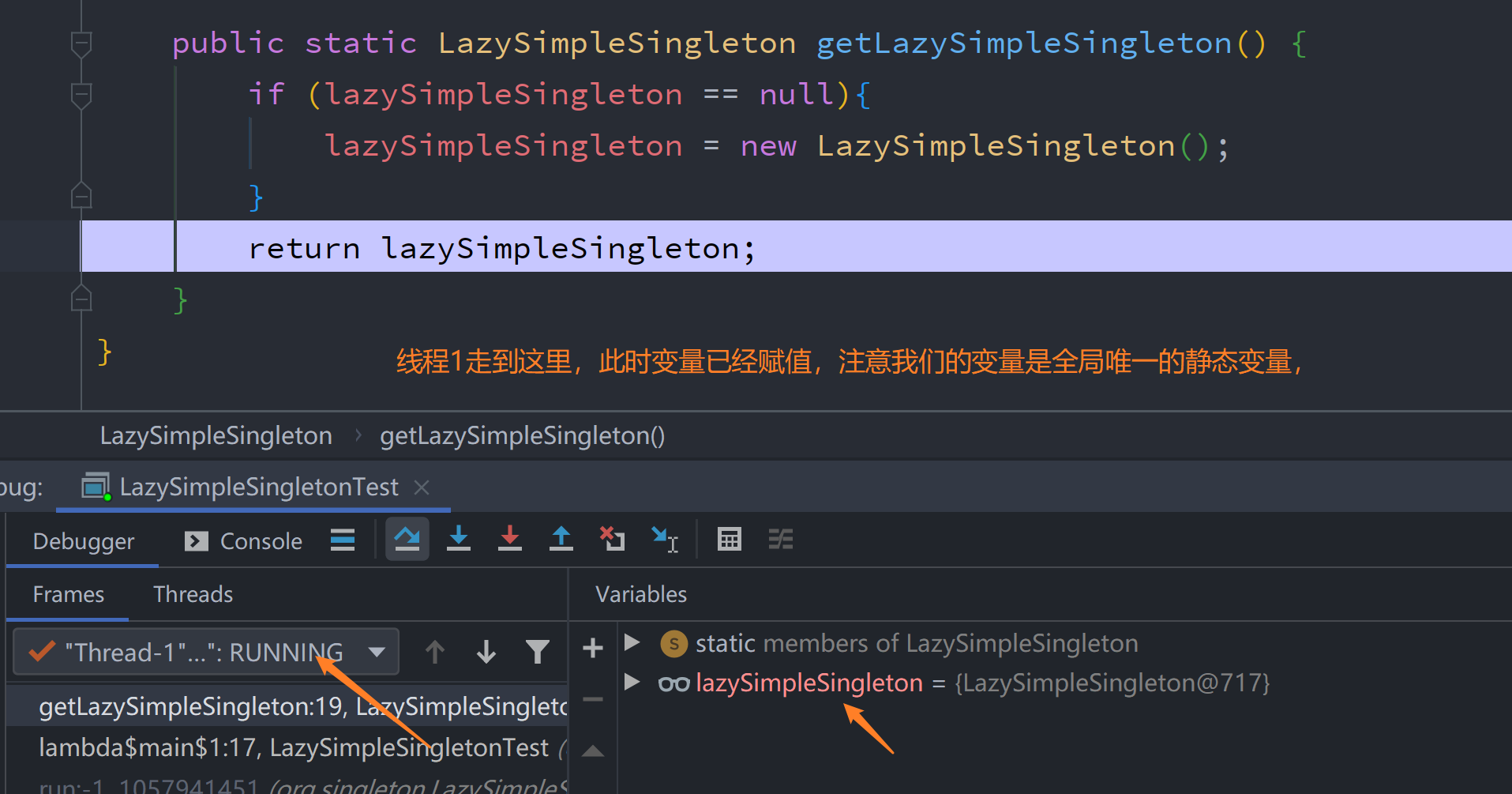Click the if lazySimpleSingleton == null line

tap(559, 95)
